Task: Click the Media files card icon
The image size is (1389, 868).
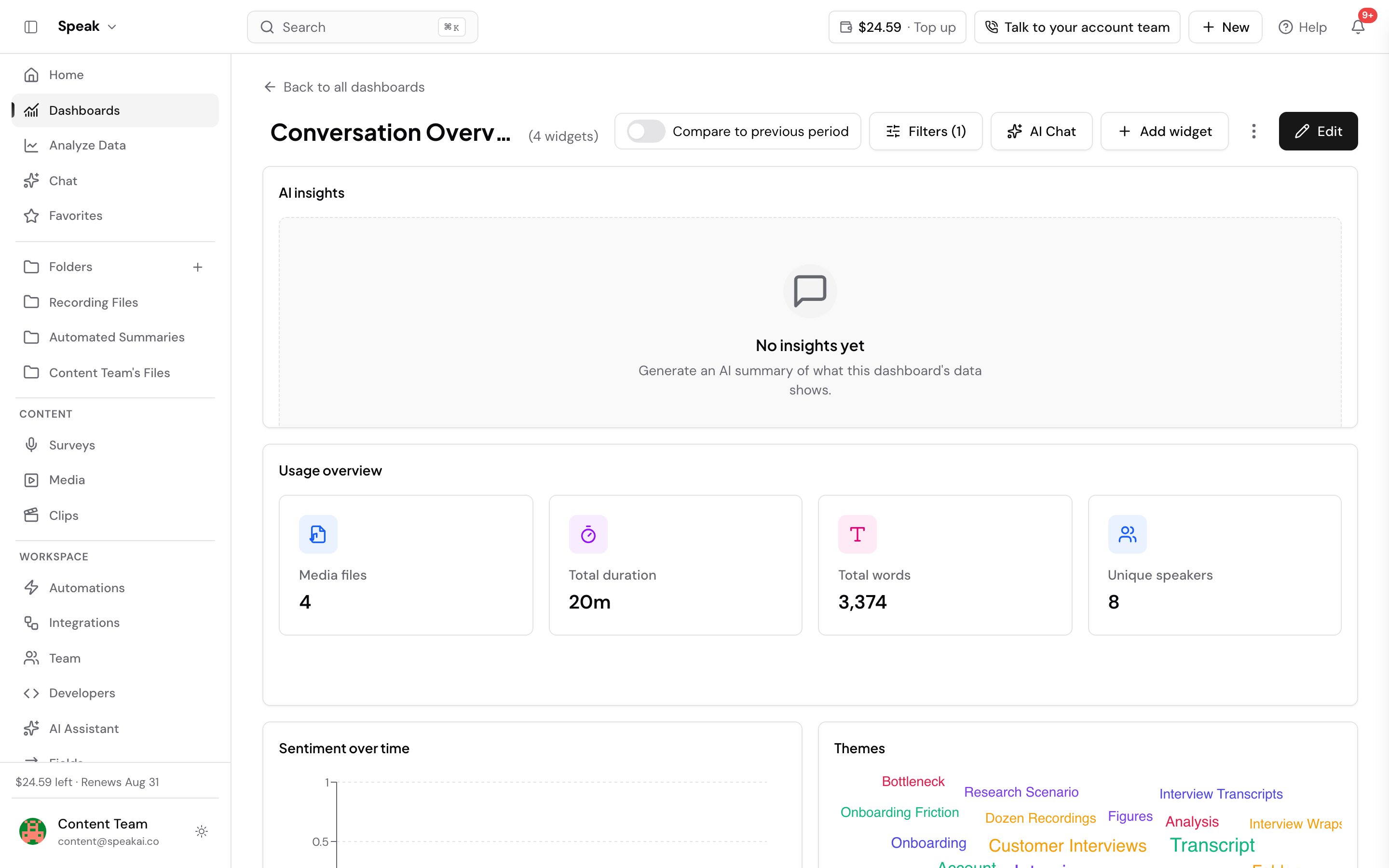Action: click(318, 534)
